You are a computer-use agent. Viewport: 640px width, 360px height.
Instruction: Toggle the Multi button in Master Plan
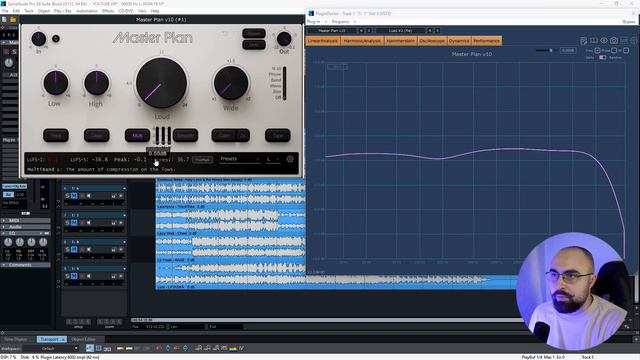click(137, 136)
